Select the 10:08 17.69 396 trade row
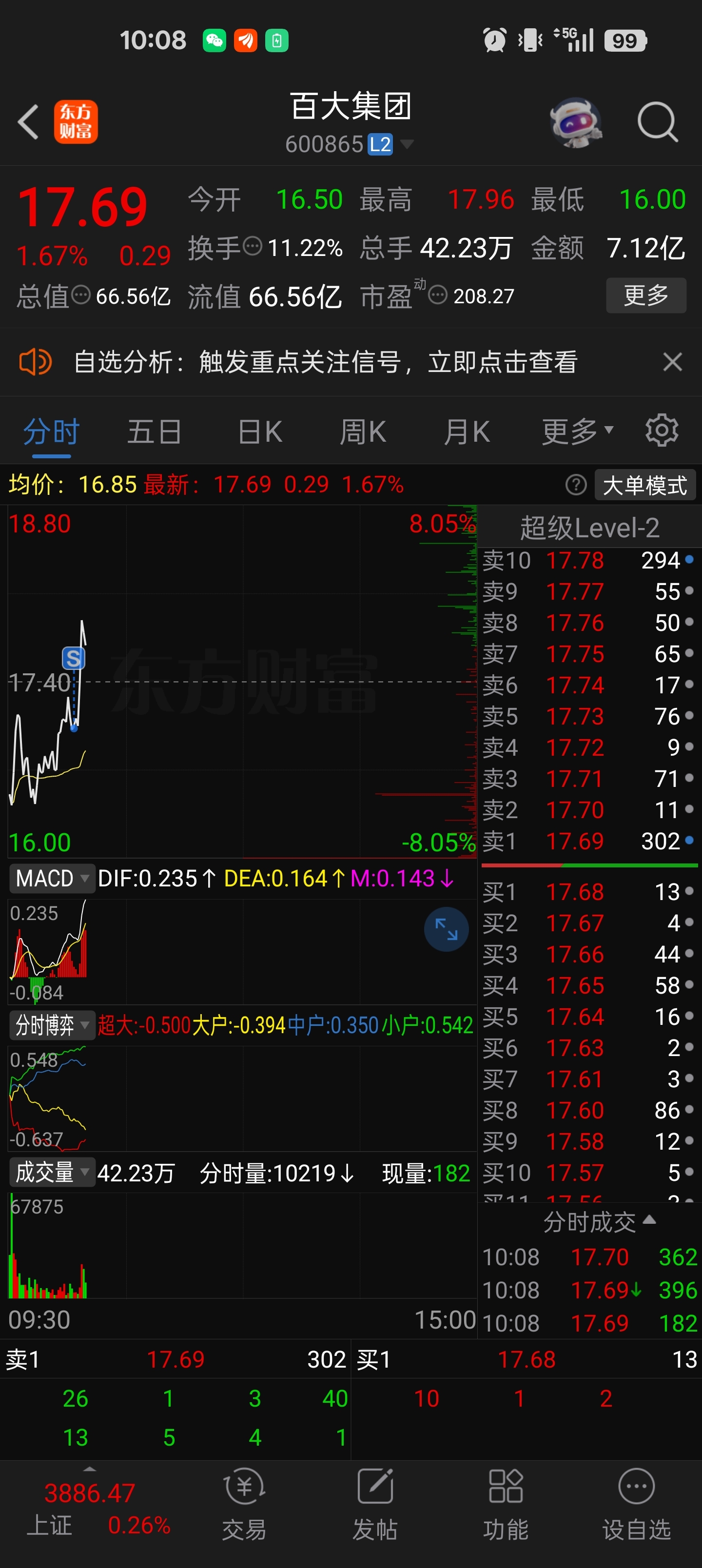The height and width of the screenshot is (1568, 702). pyautogui.click(x=589, y=1290)
